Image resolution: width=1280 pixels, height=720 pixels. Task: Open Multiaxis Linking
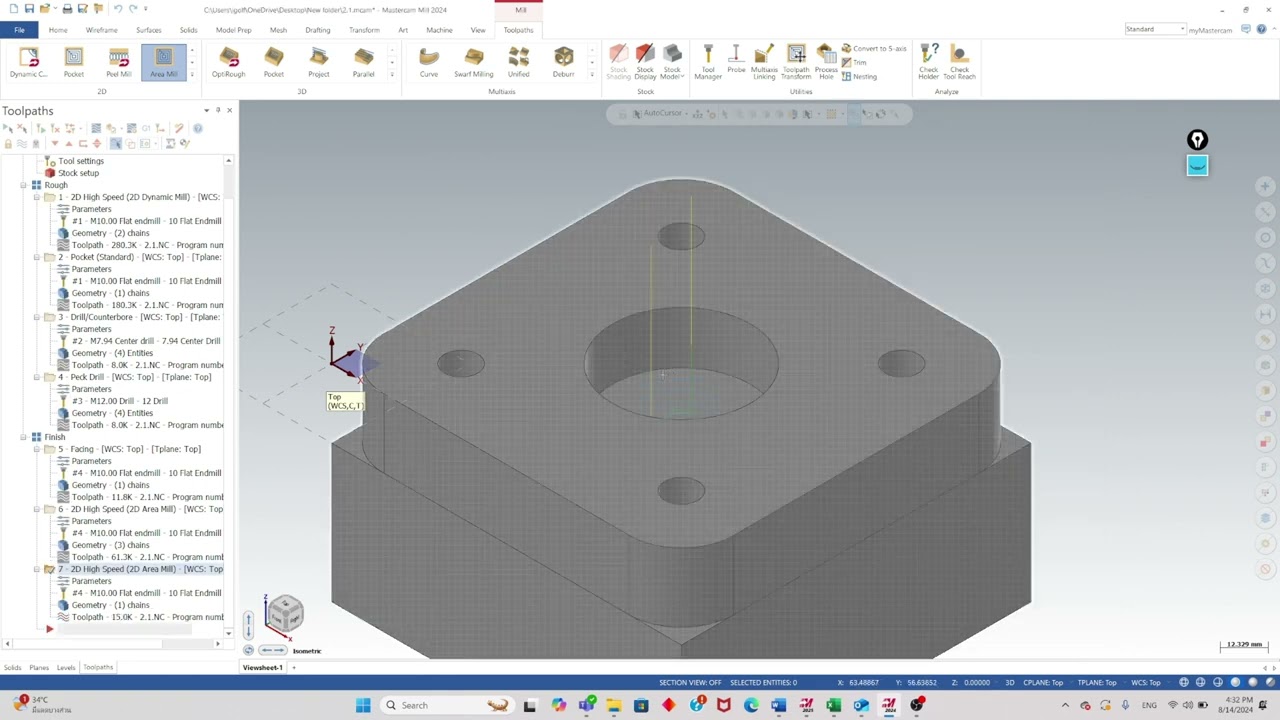coord(764,62)
